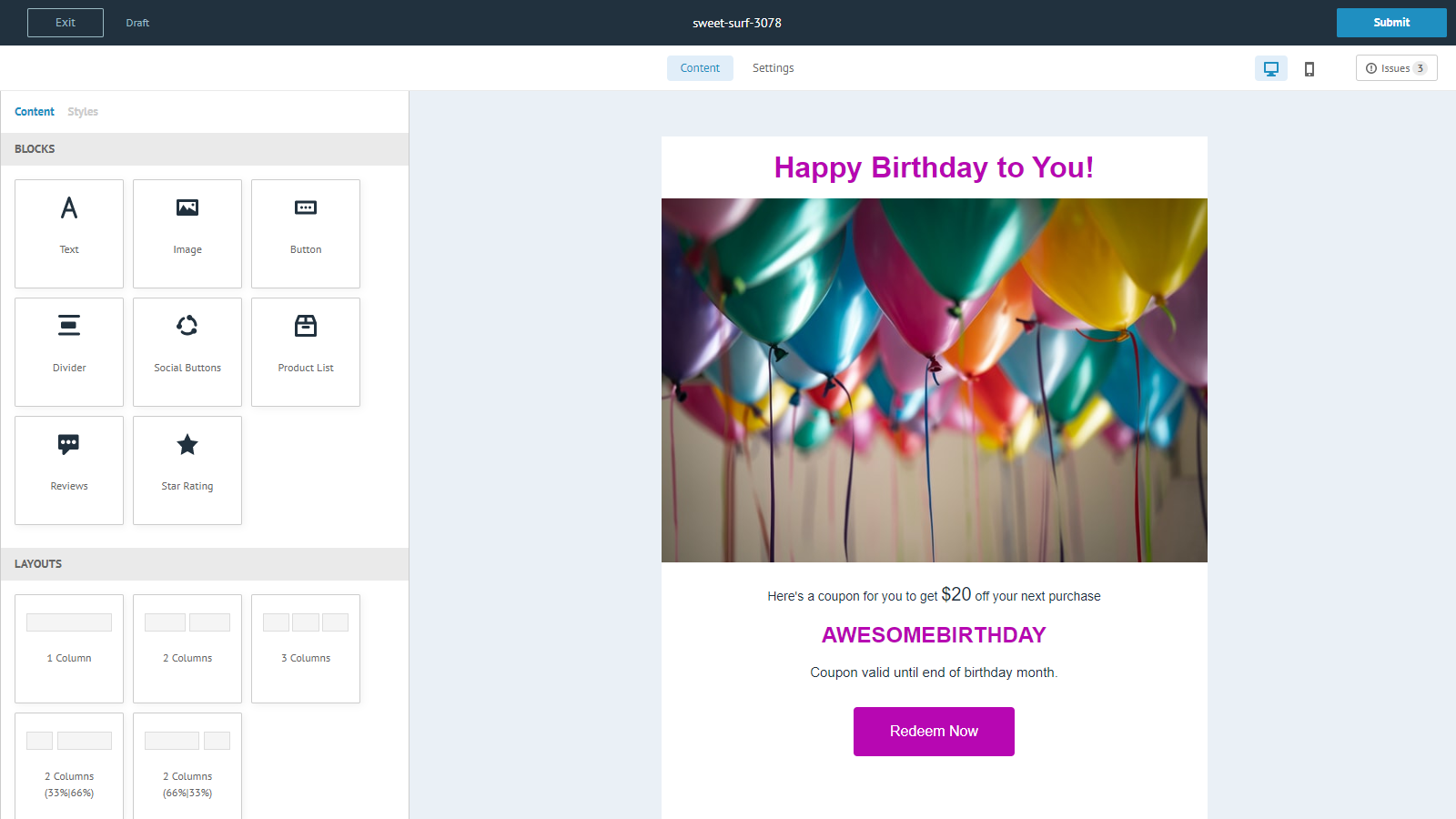The image size is (1456, 819).
Task: Pick the Image block
Action: pyautogui.click(x=187, y=233)
